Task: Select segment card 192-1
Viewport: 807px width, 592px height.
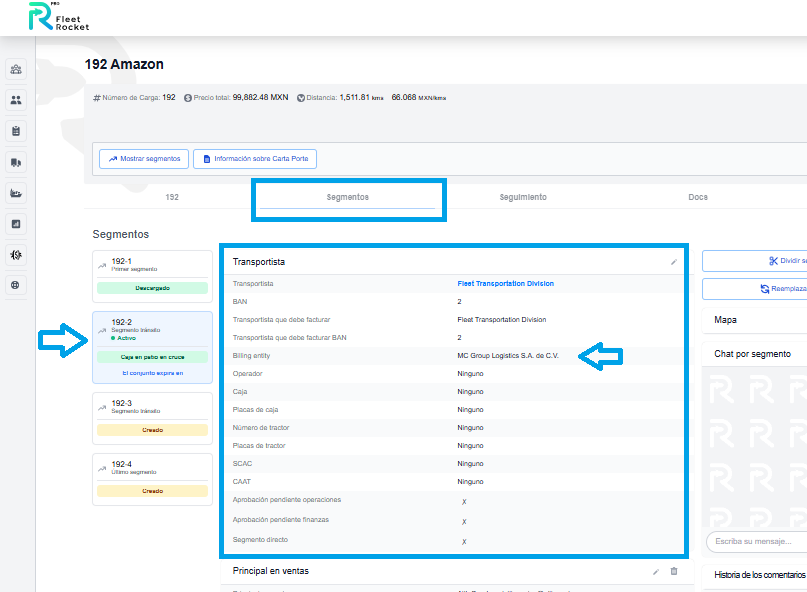Action: (x=152, y=276)
